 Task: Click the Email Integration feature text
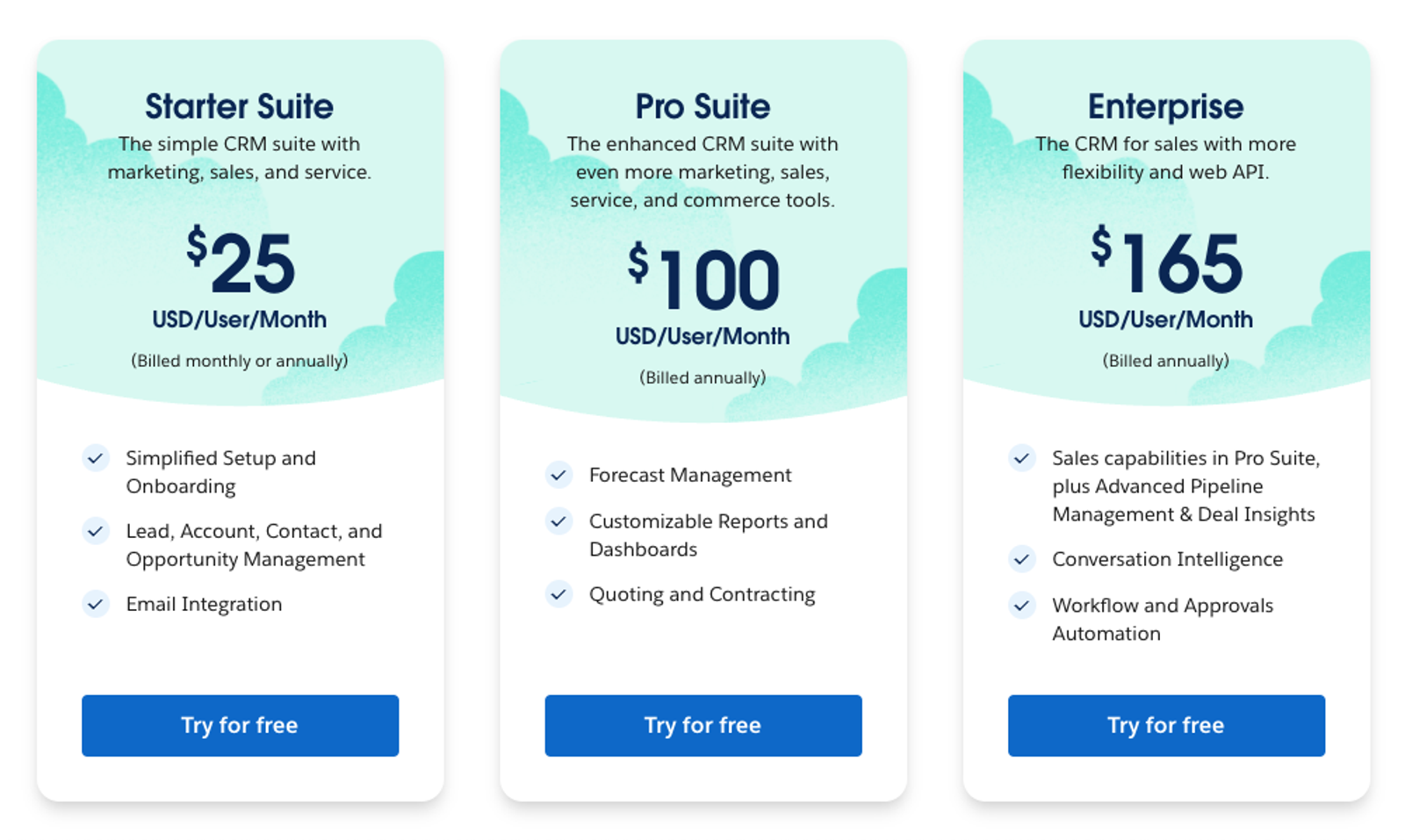click(x=204, y=604)
